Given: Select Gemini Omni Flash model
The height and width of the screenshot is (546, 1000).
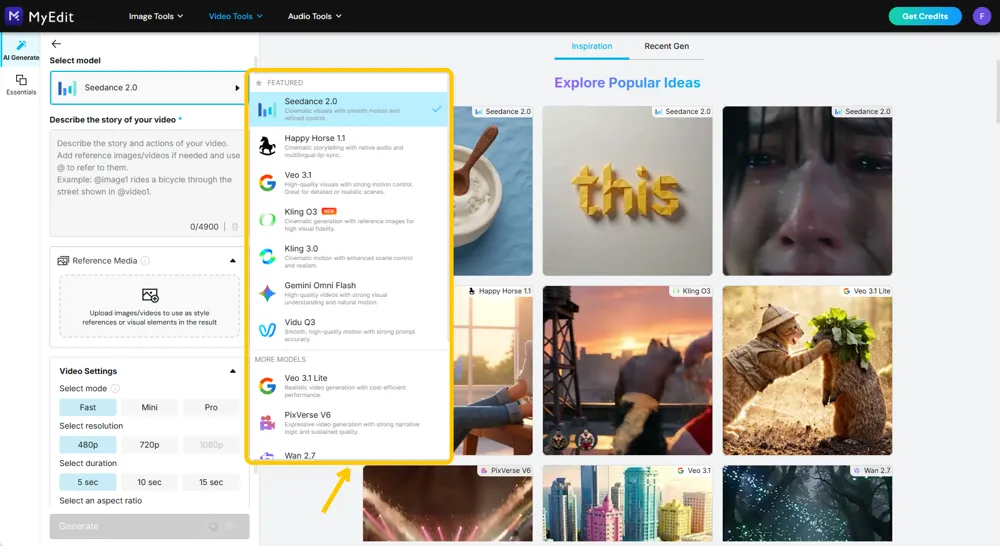Looking at the screenshot, I should tap(349, 293).
